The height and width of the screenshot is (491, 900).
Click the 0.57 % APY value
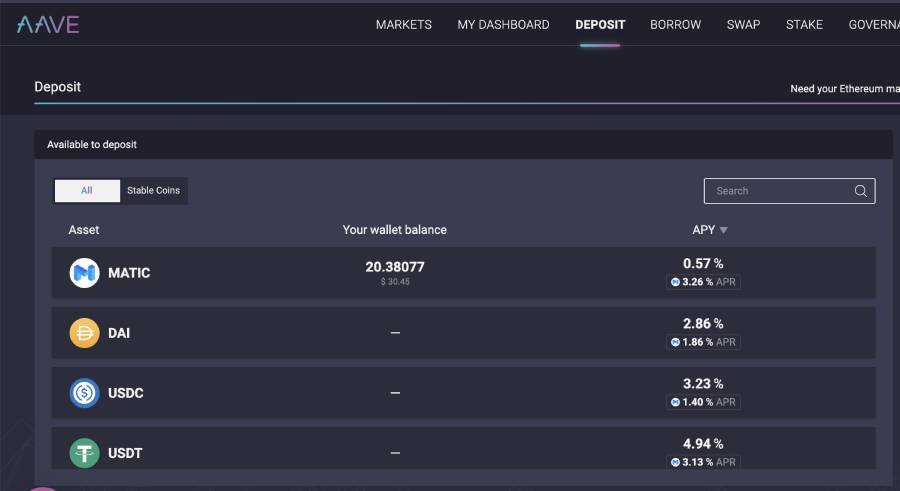pyautogui.click(x=703, y=264)
